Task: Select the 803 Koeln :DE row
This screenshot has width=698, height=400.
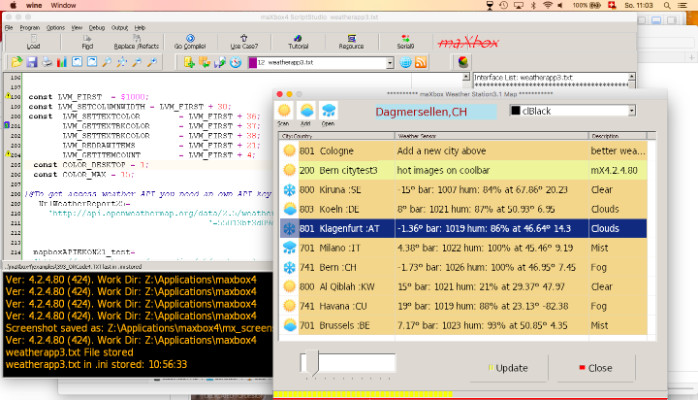Action: [463, 209]
